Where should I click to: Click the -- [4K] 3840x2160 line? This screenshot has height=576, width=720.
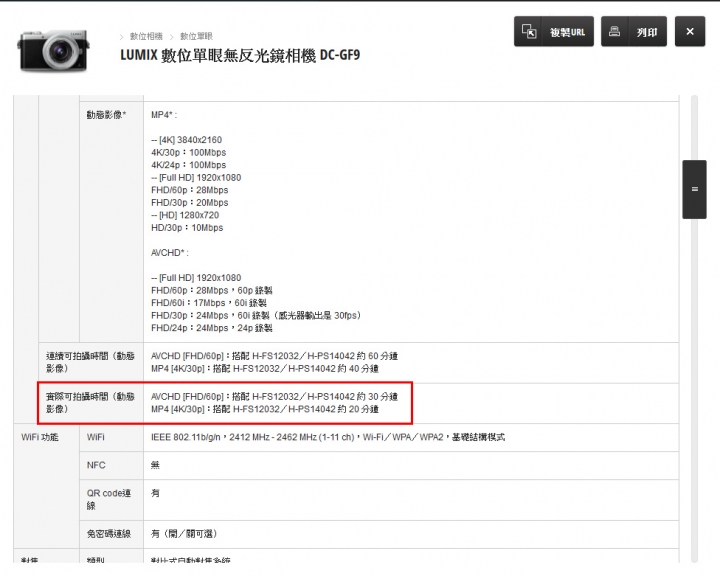(186, 140)
